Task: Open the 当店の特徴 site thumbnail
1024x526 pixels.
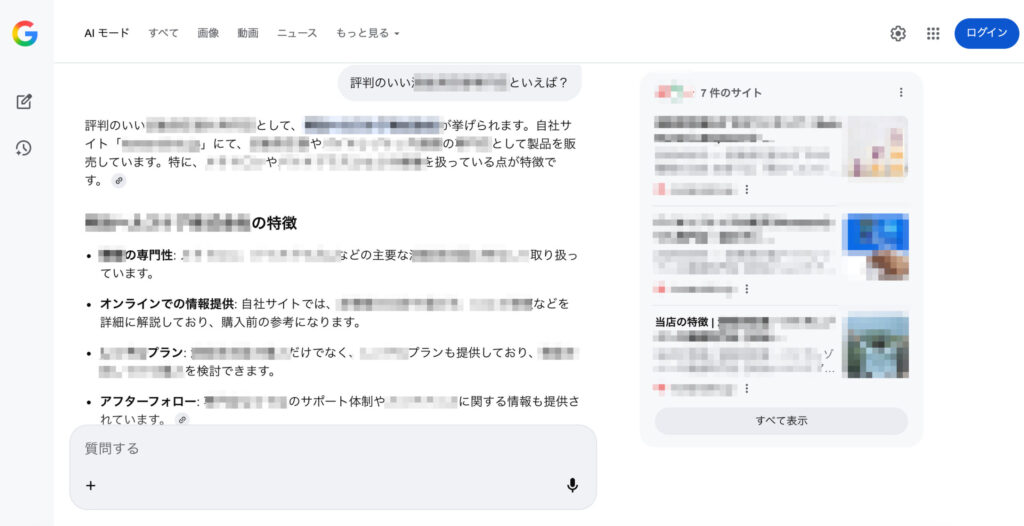Action: pyautogui.click(x=875, y=347)
